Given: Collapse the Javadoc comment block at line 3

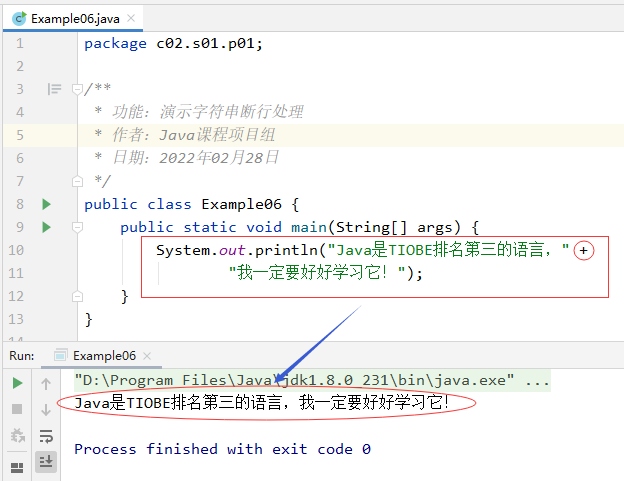Looking at the screenshot, I should click(77, 89).
